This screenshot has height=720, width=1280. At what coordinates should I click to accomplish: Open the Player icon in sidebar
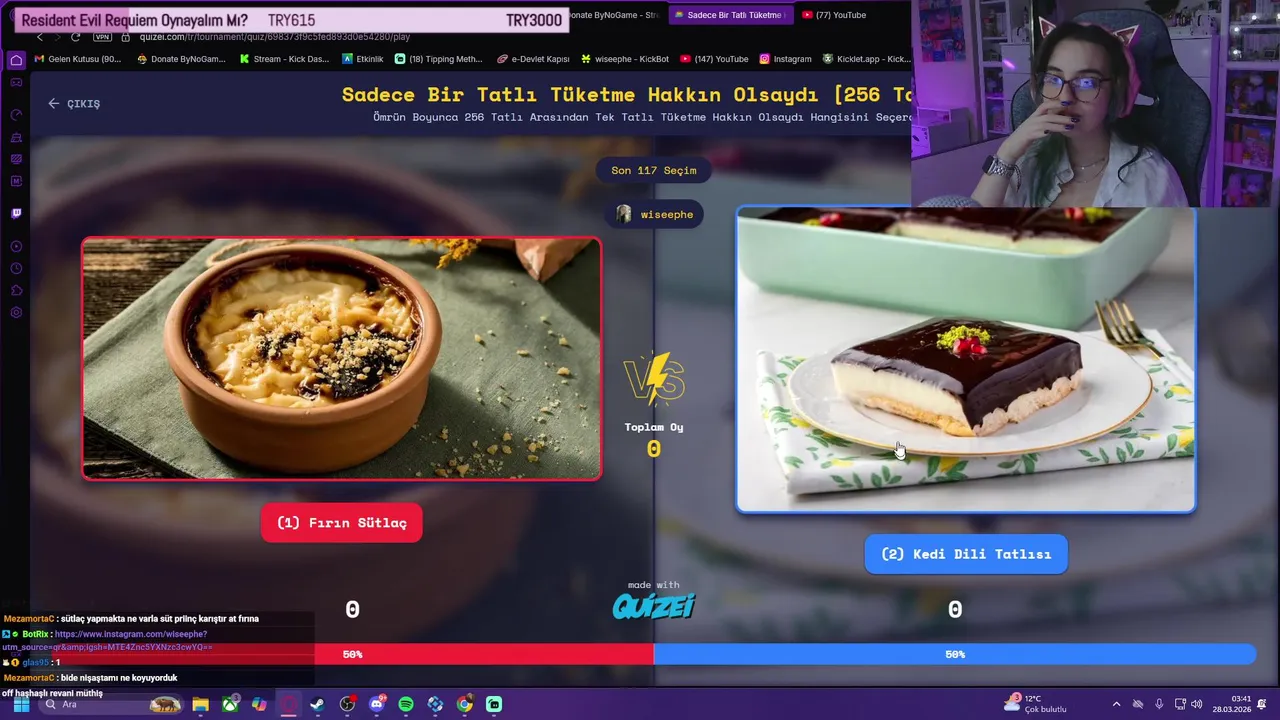click(x=16, y=246)
